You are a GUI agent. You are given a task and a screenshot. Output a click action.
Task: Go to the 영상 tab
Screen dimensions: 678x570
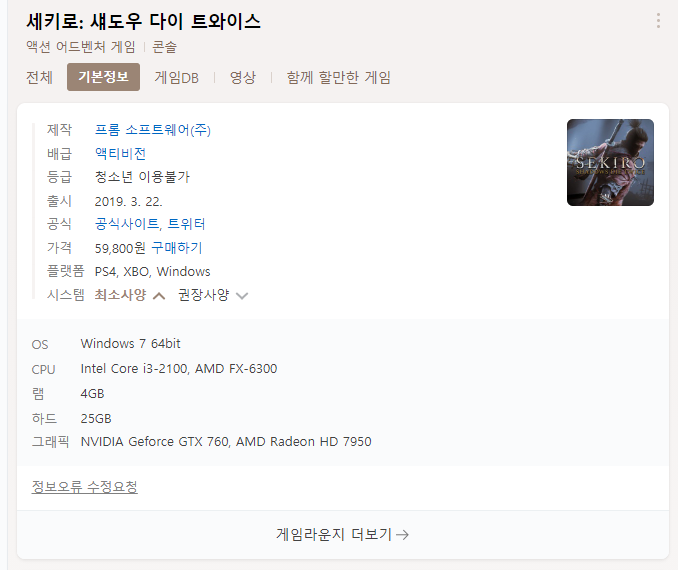[243, 77]
